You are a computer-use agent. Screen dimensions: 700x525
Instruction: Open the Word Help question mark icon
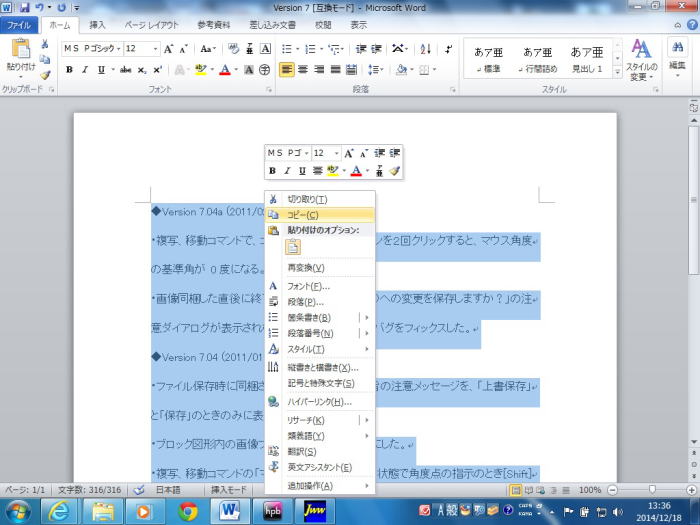tap(692, 25)
